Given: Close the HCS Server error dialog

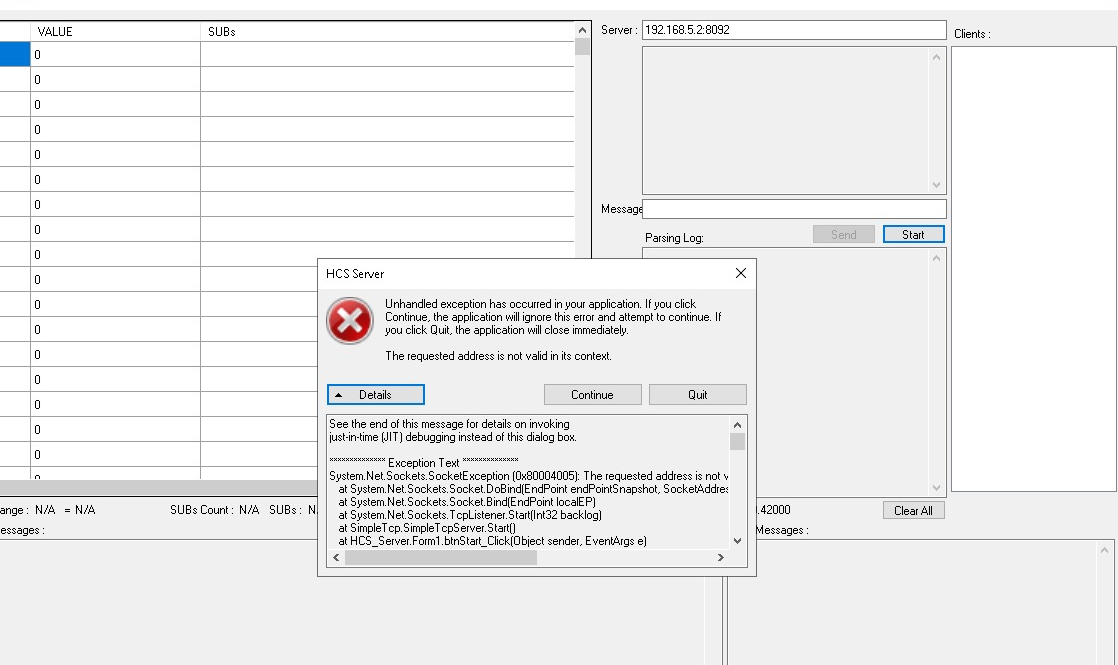Looking at the screenshot, I should (741, 273).
